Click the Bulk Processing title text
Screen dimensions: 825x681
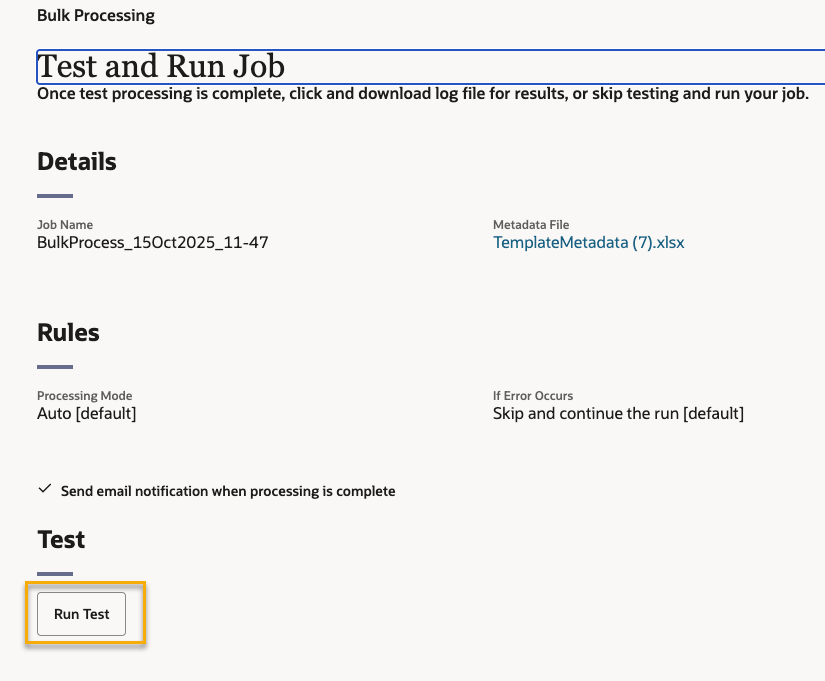(x=96, y=16)
